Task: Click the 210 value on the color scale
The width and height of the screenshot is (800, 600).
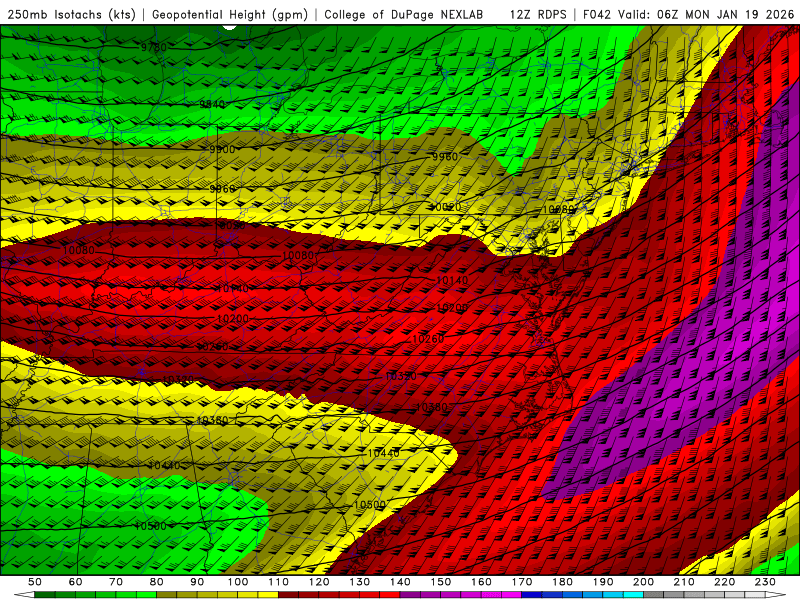Action: 684,582
